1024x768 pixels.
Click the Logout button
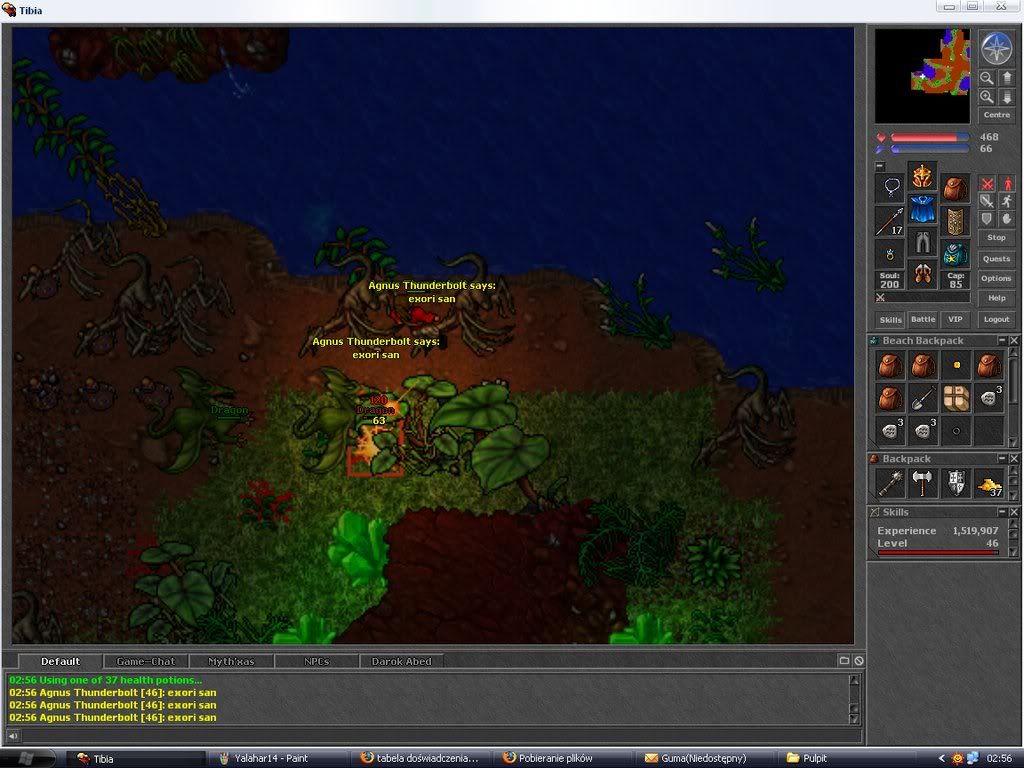[997, 319]
